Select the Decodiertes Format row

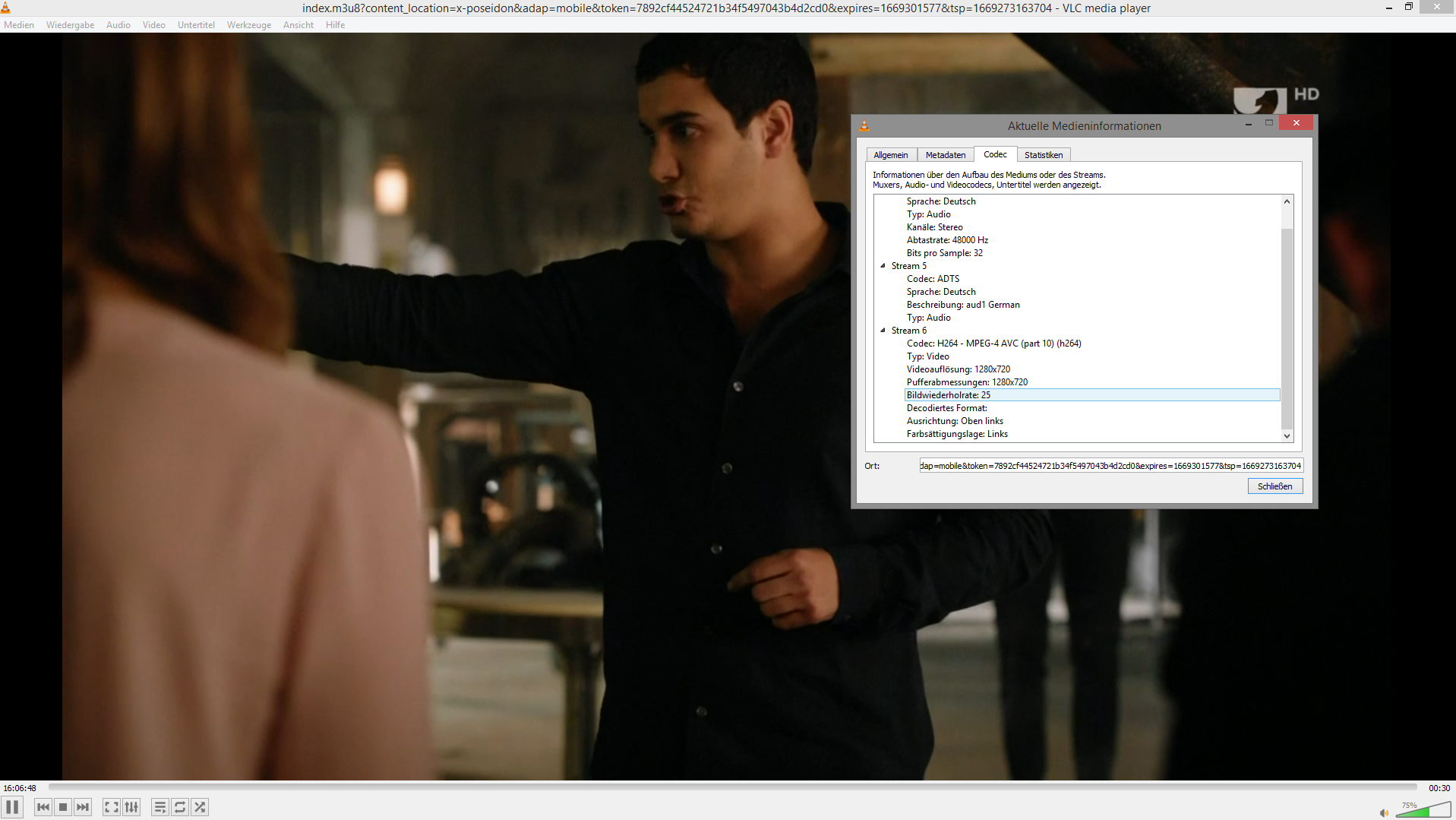(x=946, y=408)
